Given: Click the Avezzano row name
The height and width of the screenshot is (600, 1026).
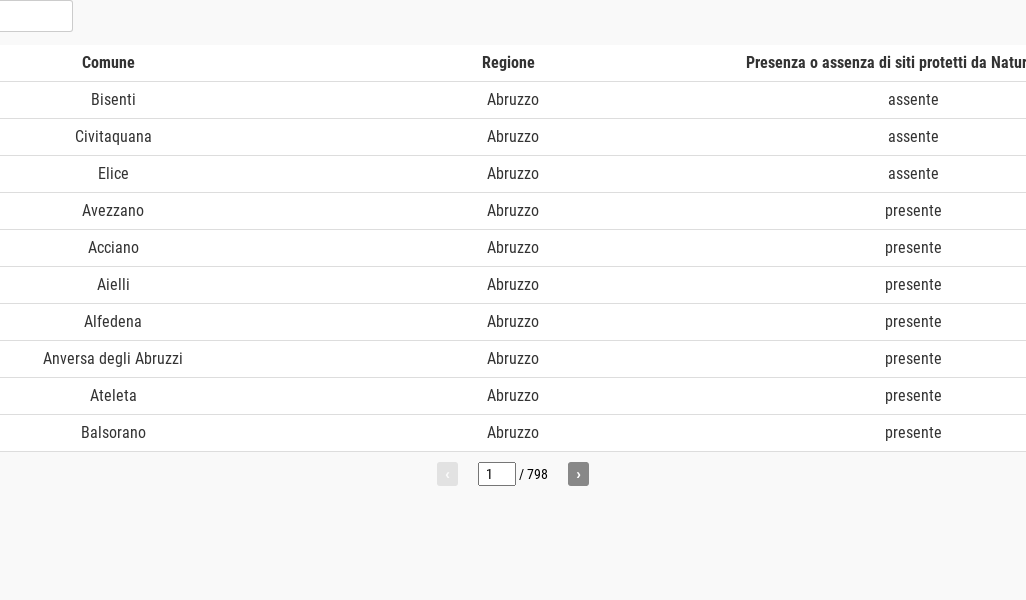Looking at the screenshot, I should coord(113,211).
